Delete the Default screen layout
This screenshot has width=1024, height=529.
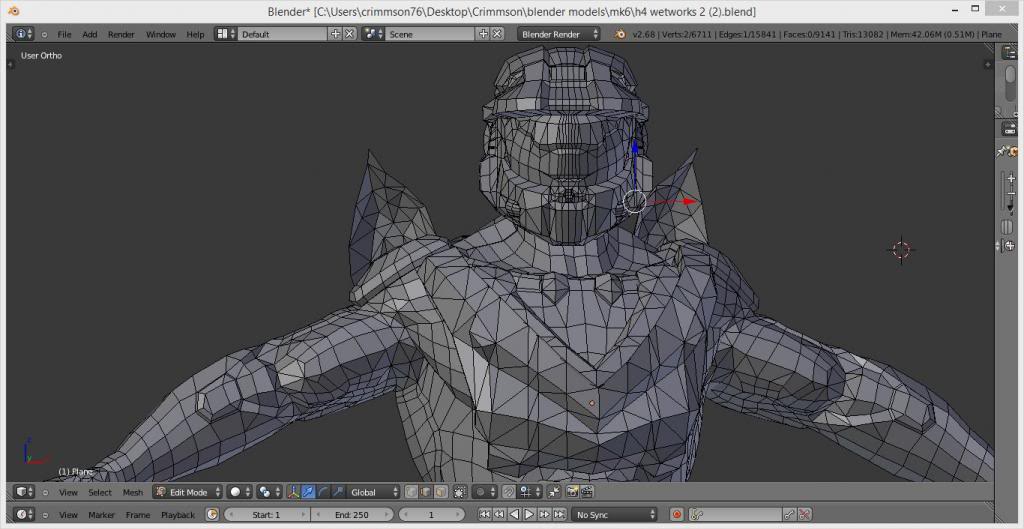pyautogui.click(x=350, y=34)
